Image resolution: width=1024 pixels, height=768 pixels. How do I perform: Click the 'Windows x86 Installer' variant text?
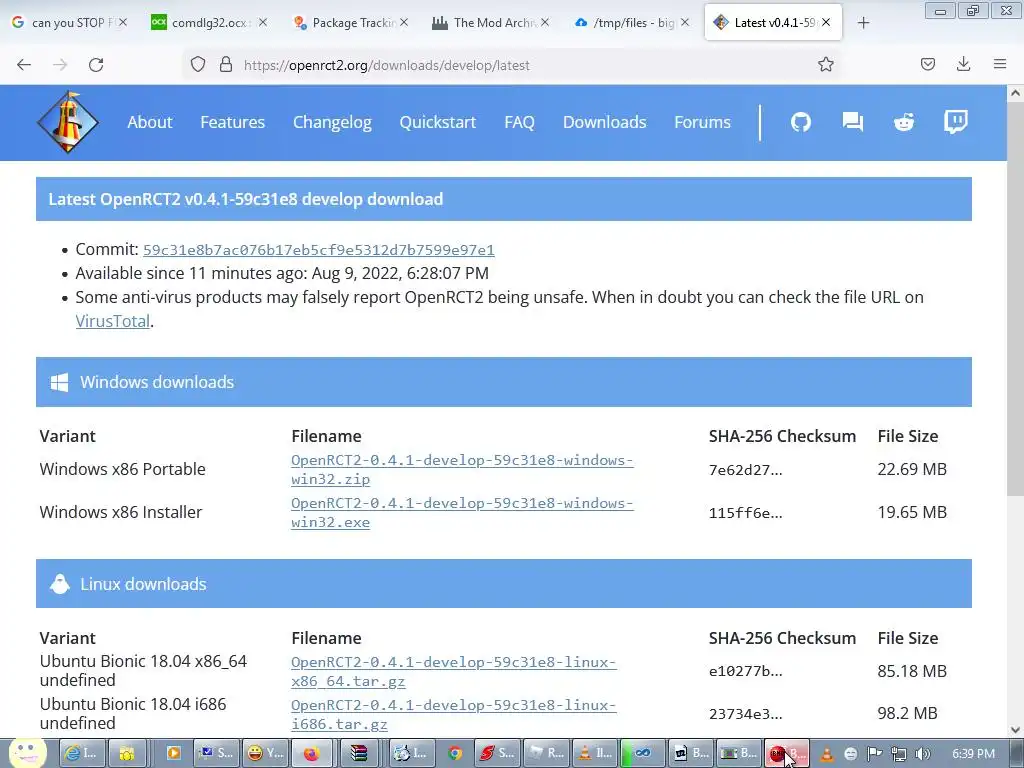pyautogui.click(x=121, y=512)
